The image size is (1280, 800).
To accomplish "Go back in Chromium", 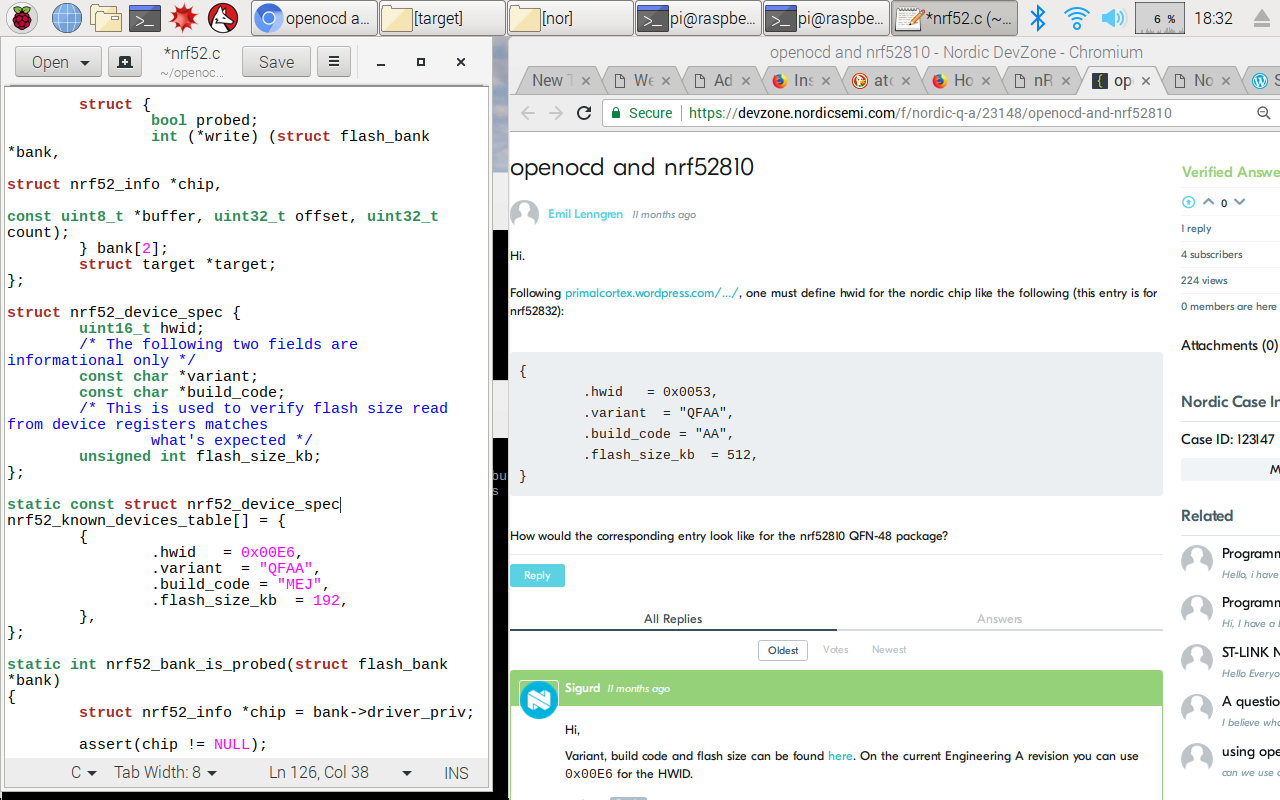I will pyautogui.click(x=528, y=113).
